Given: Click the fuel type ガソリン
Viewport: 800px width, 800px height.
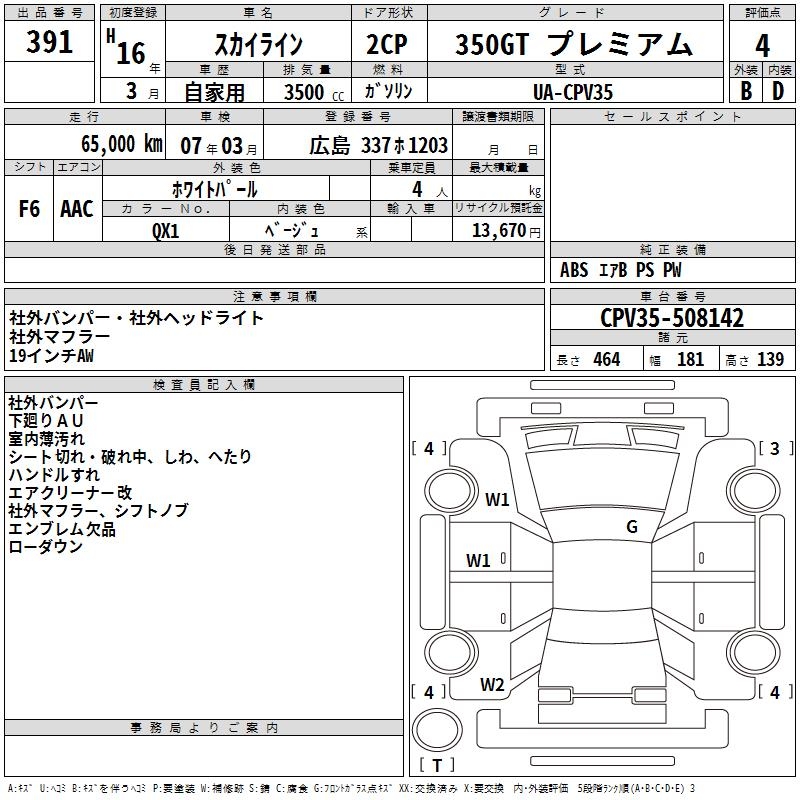Looking at the screenshot, I should pyautogui.click(x=388, y=91).
